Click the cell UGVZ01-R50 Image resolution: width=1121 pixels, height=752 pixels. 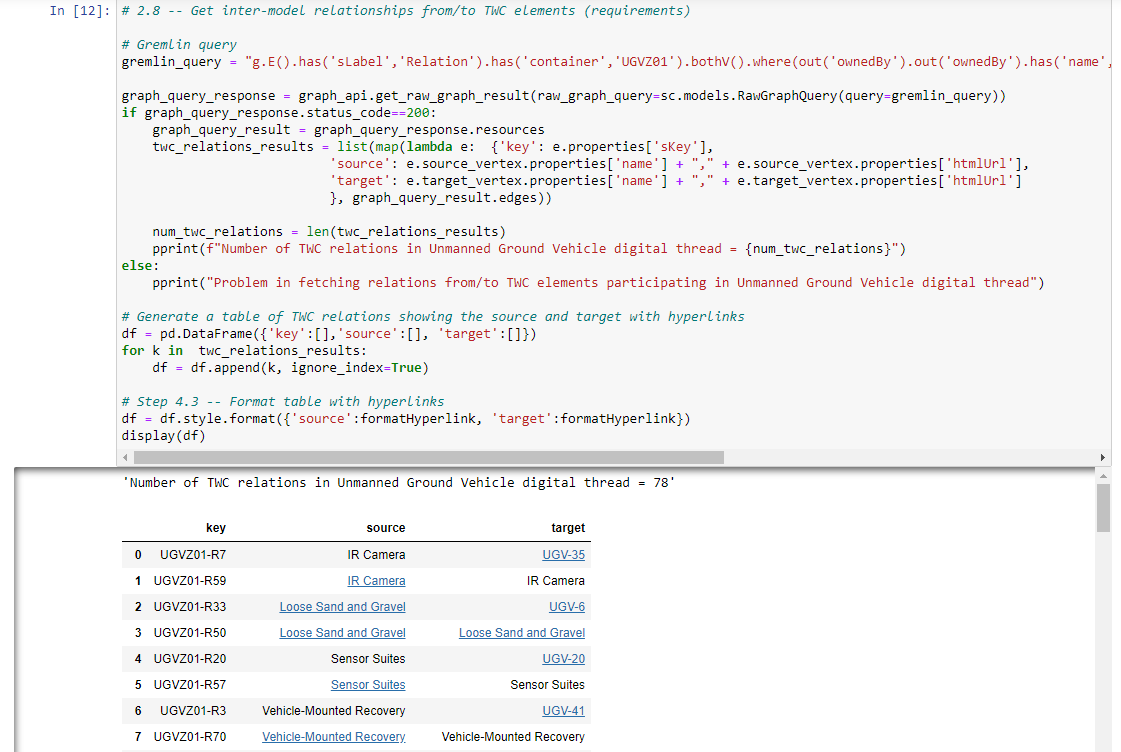tap(190, 633)
